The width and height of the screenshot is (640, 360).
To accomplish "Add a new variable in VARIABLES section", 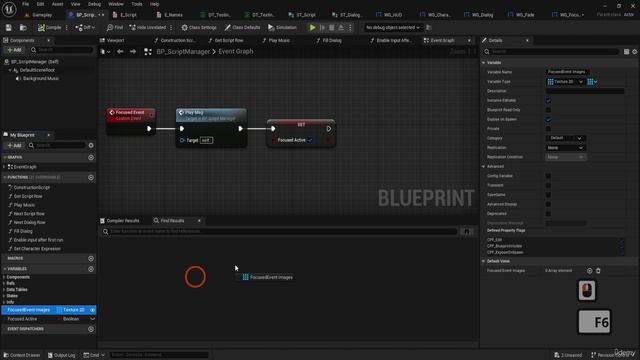I will [x=91, y=269].
